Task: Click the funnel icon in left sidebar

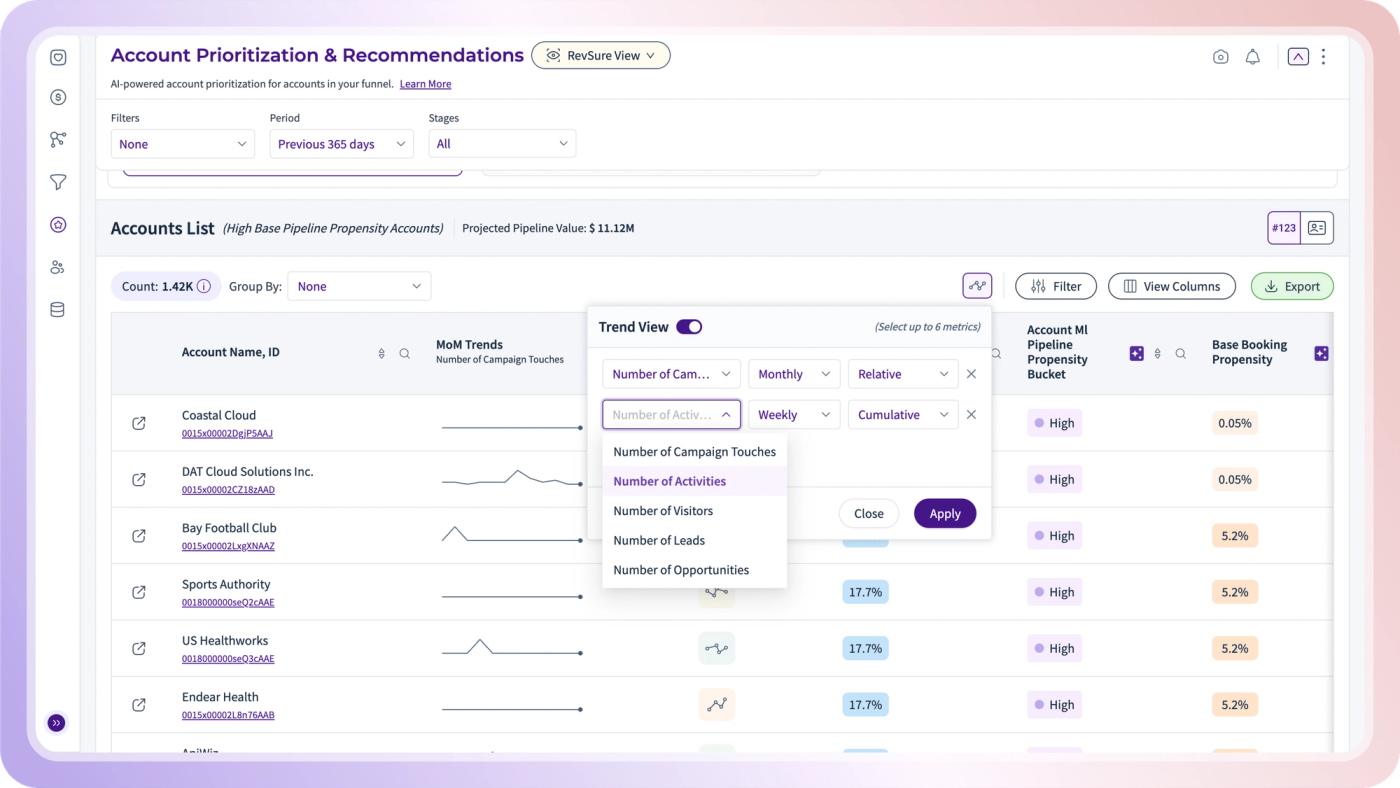Action: [x=58, y=182]
